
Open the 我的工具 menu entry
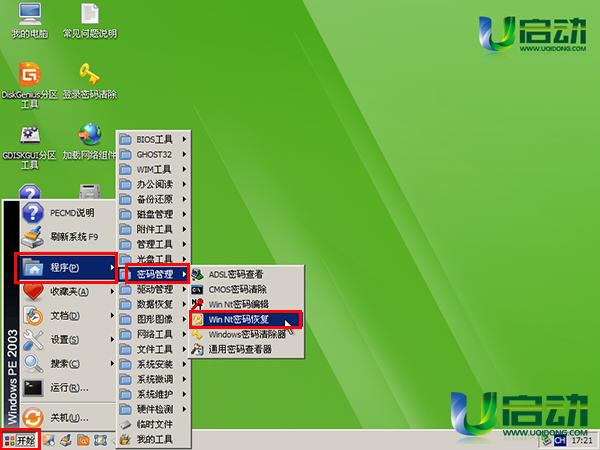pos(153,439)
